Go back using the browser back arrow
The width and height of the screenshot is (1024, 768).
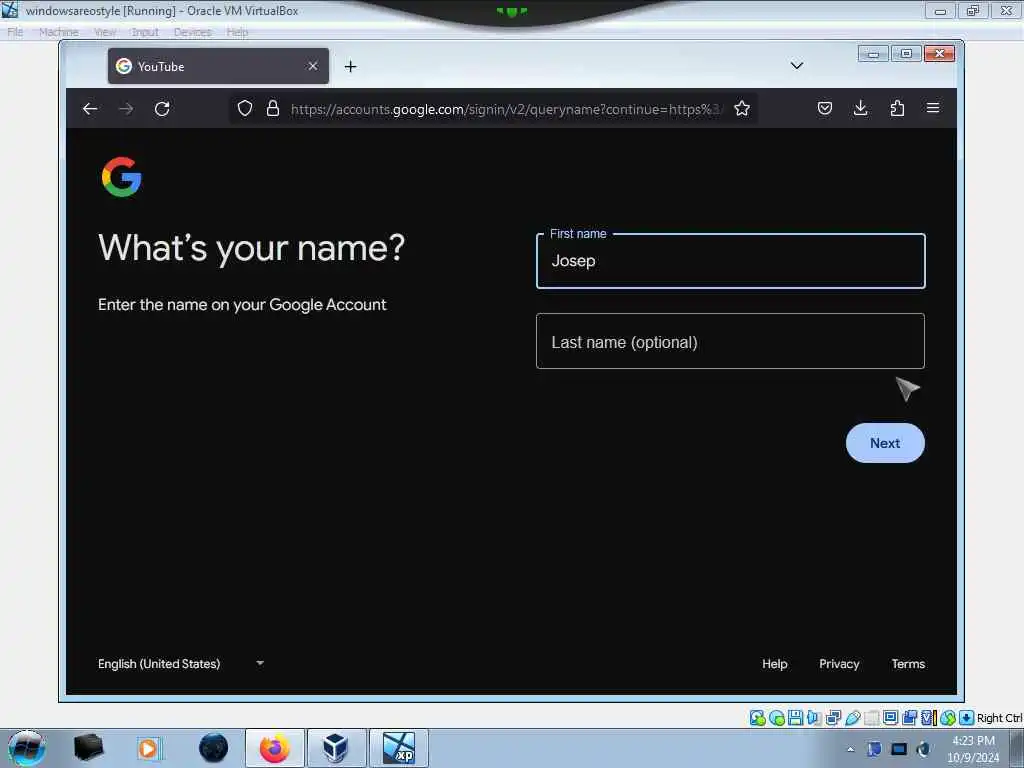(90, 108)
